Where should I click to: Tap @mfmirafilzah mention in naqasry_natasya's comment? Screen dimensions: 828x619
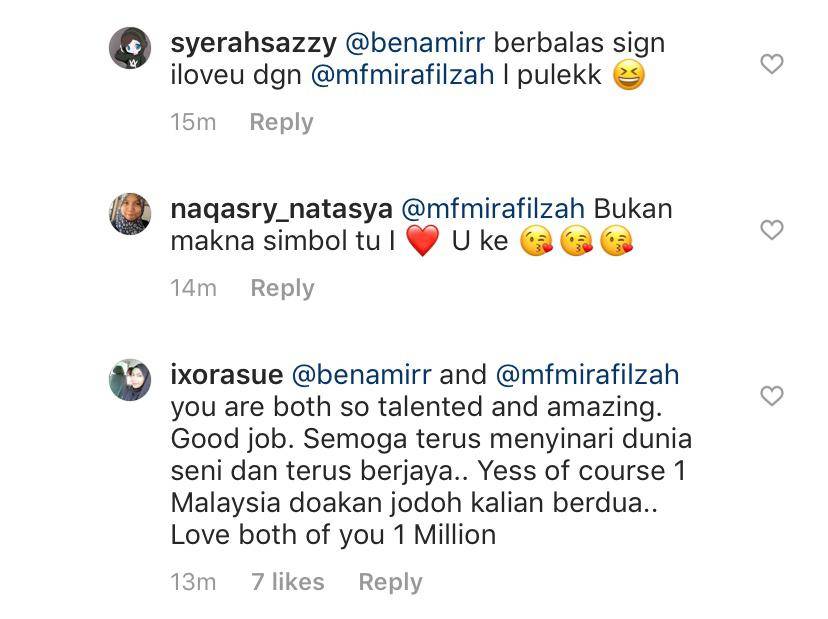tap(493, 209)
